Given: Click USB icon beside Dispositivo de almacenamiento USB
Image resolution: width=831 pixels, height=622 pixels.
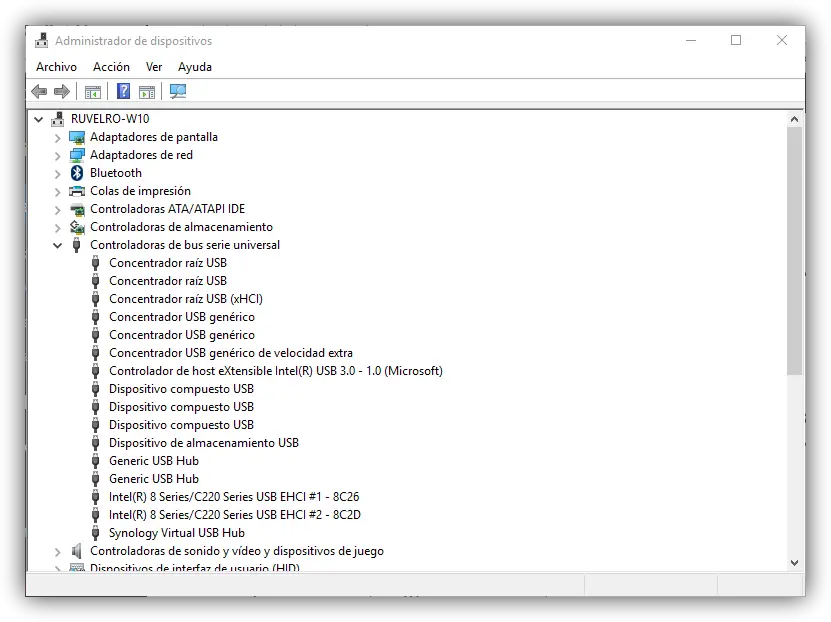Looking at the screenshot, I should (95, 443).
